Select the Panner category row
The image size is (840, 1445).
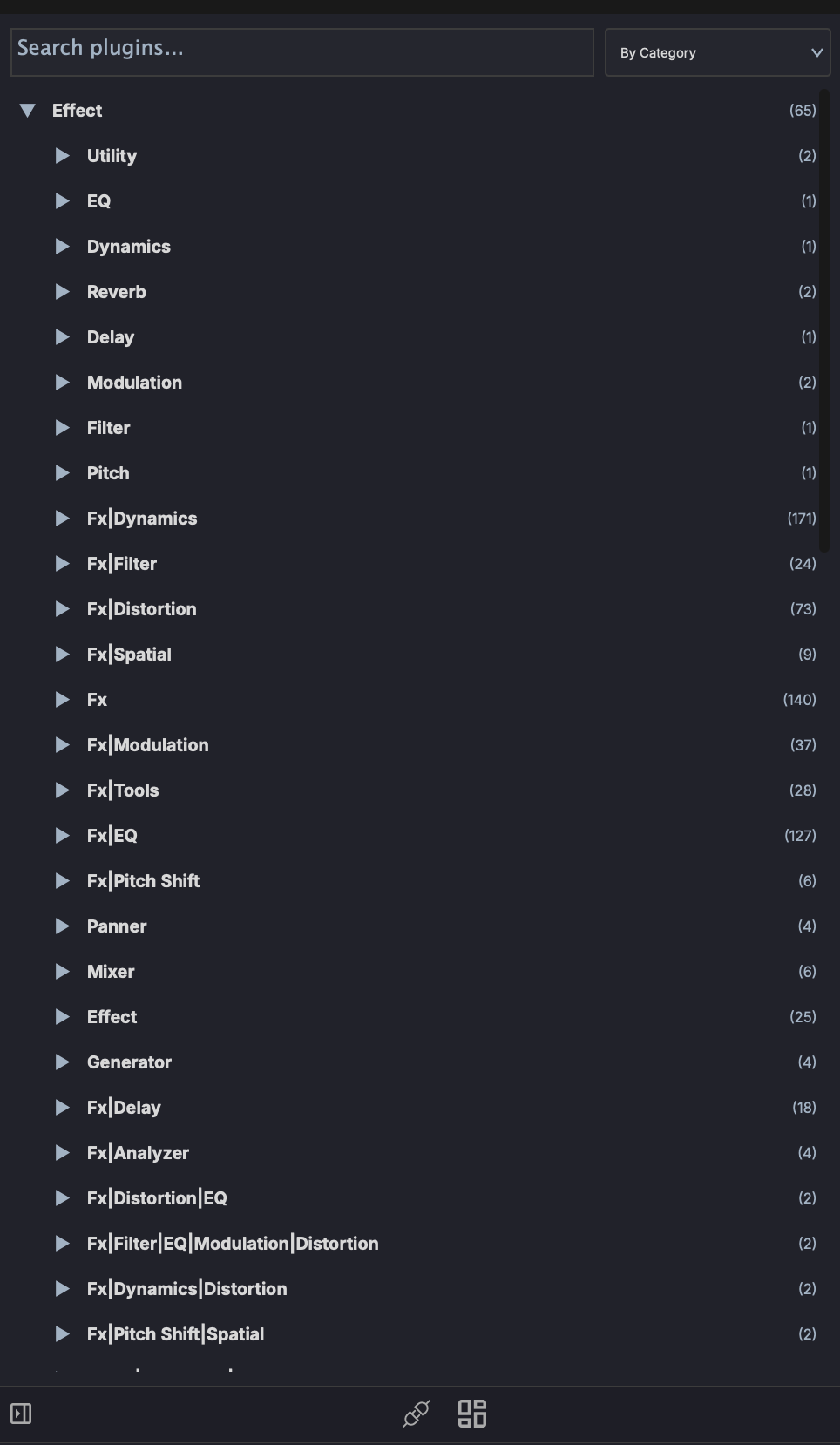click(117, 926)
